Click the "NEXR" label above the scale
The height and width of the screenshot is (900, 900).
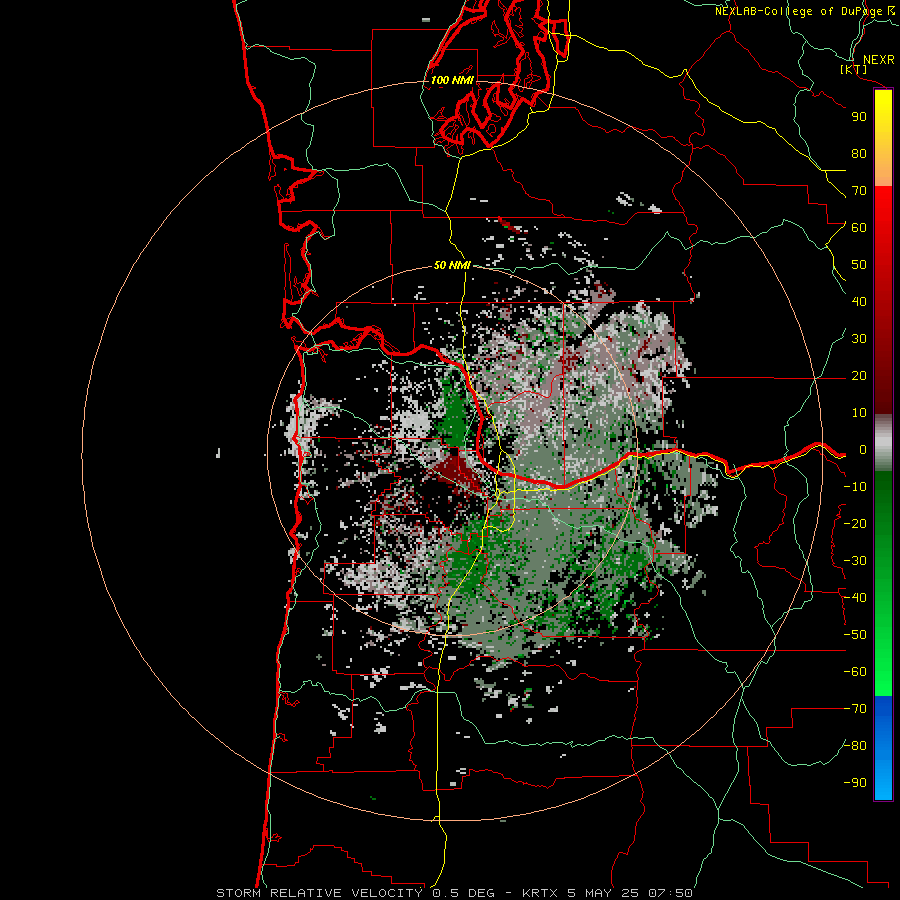(x=878, y=60)
